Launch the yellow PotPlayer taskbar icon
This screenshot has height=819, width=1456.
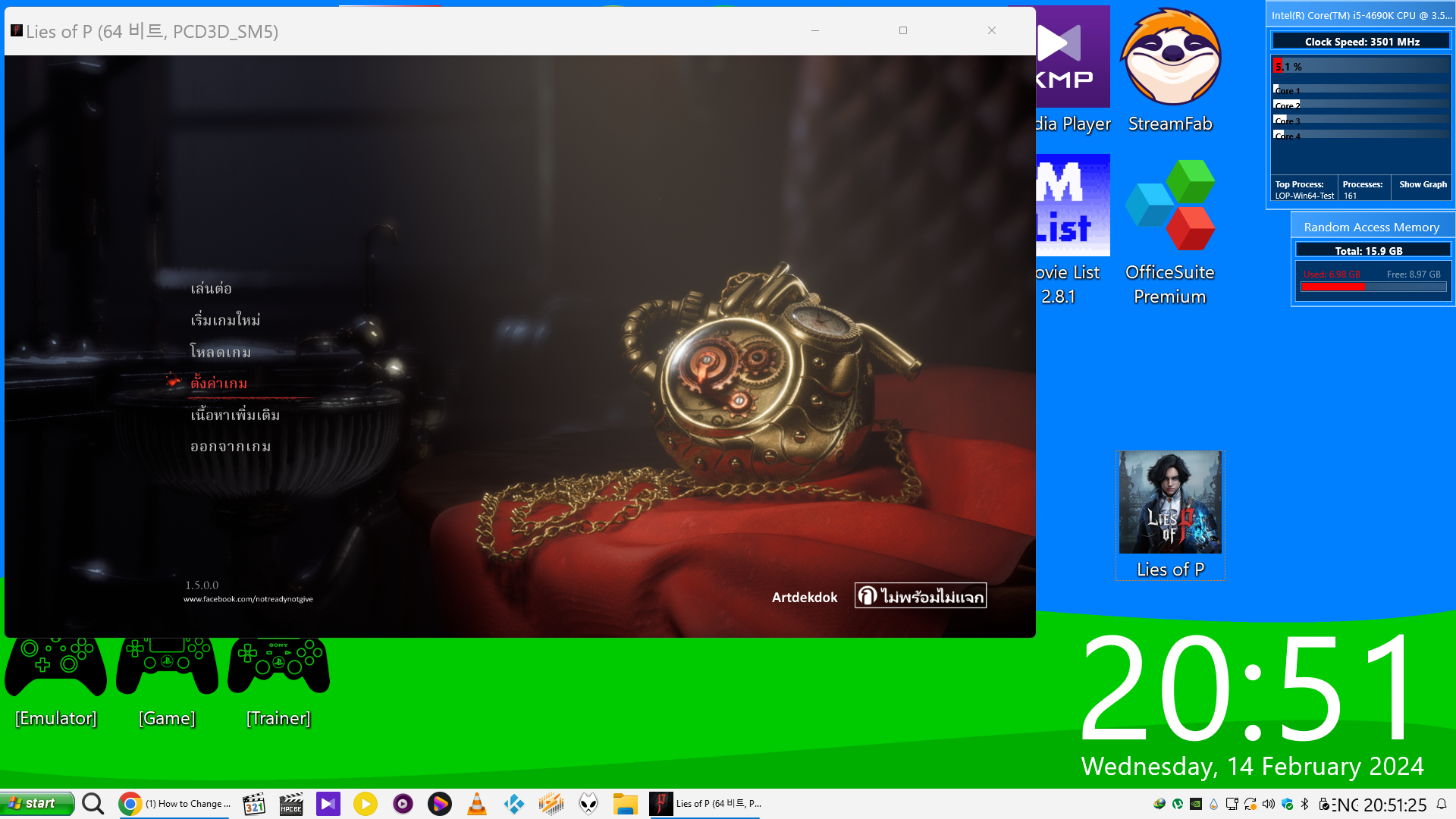pyautogui.click(x=366, y=804)
